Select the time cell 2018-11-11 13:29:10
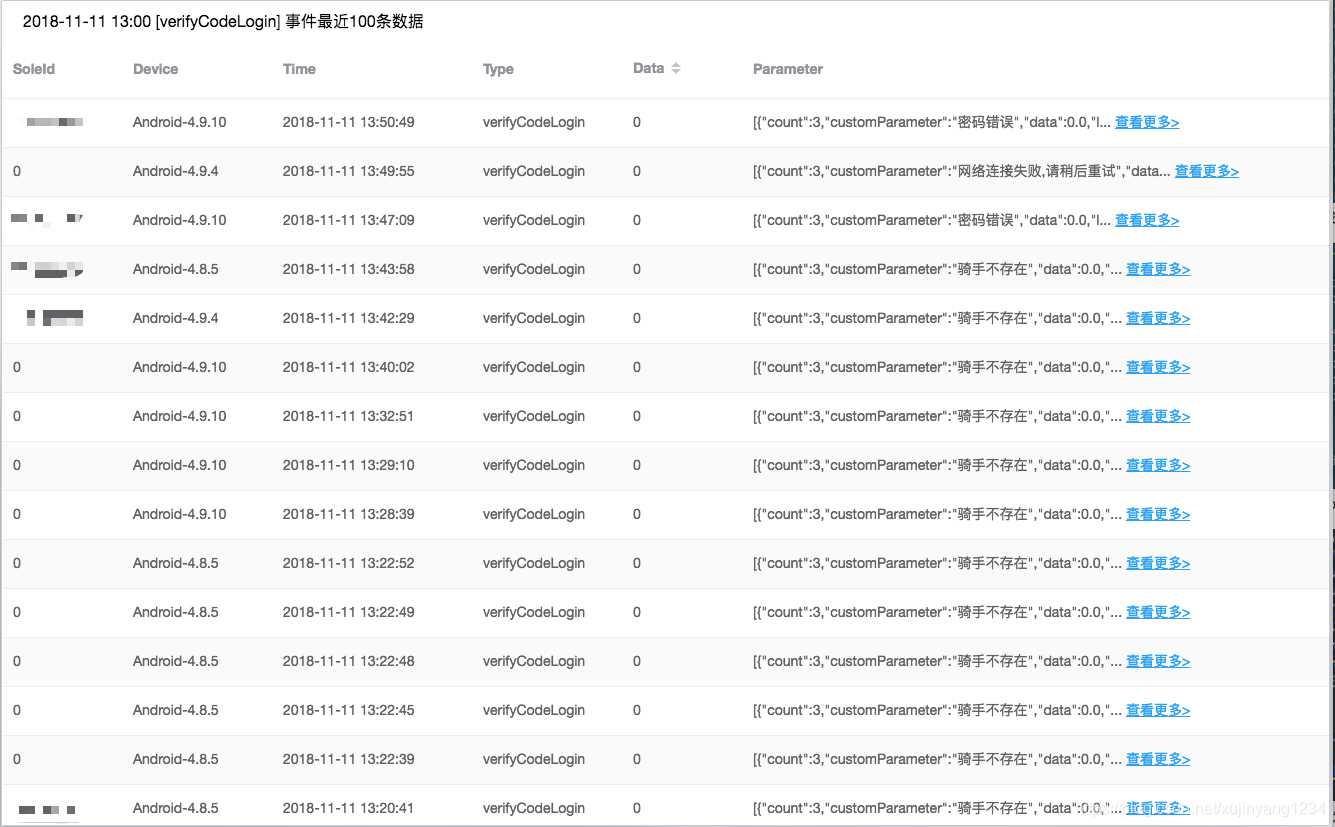The height and width of the screenshot is (827, 1335). [348, 465]
